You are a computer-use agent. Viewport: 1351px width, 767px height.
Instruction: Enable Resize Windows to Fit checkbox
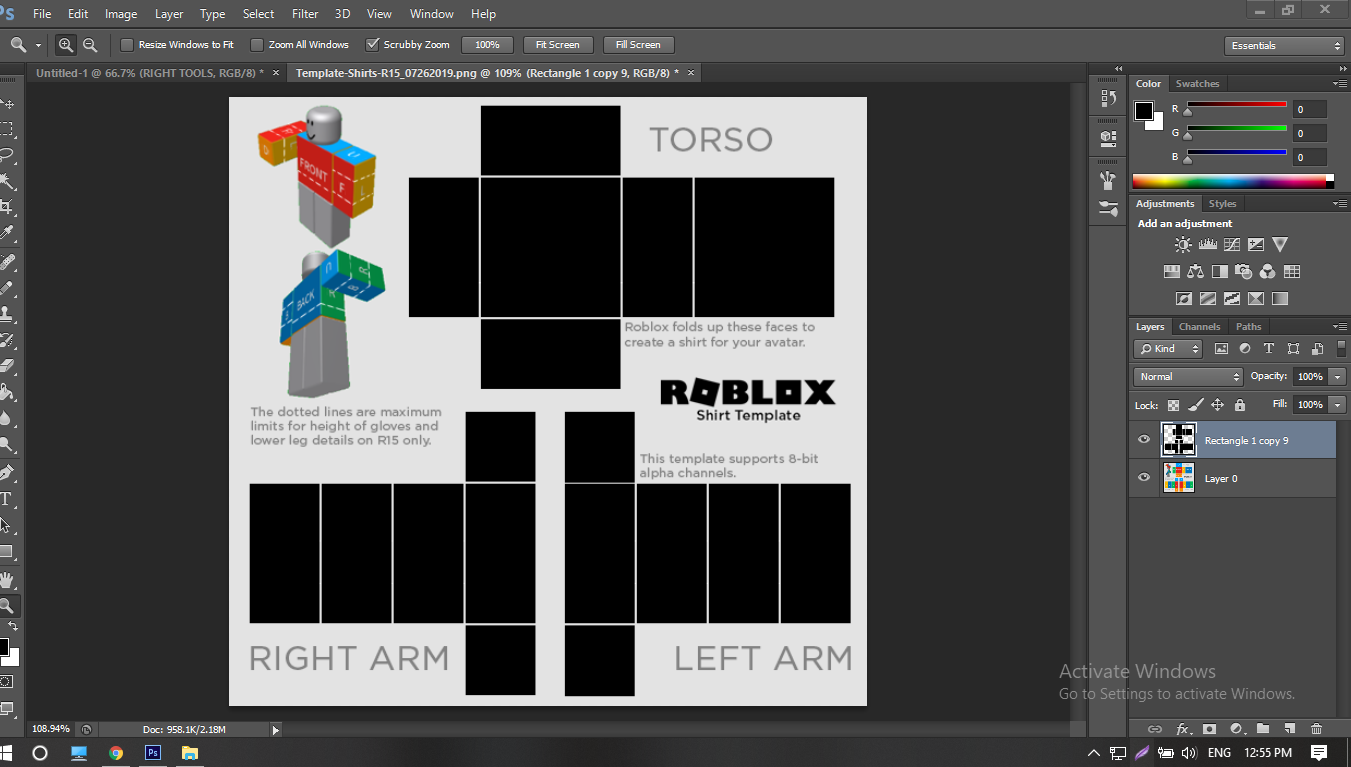pyautogui.click(x=127, y=45)
